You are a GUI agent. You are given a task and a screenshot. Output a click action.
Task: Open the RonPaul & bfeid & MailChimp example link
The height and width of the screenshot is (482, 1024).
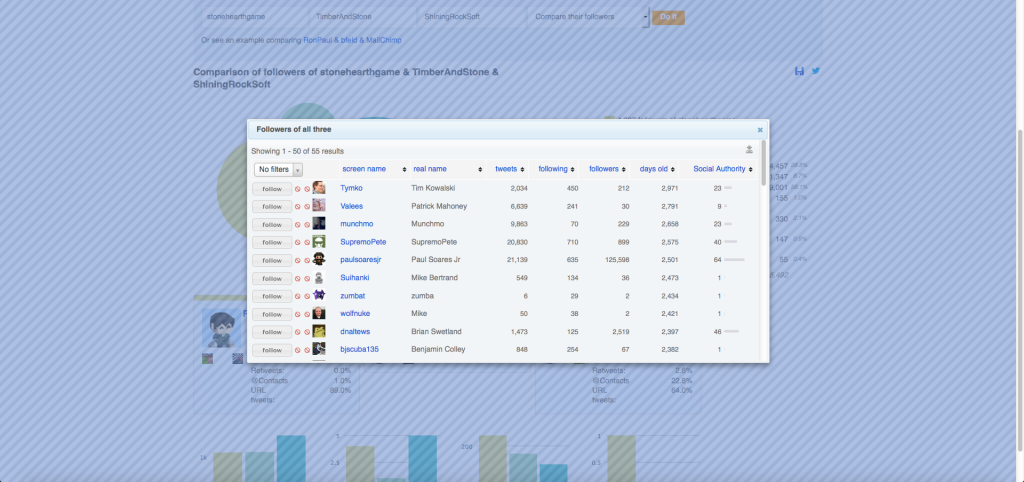(353, 40)
